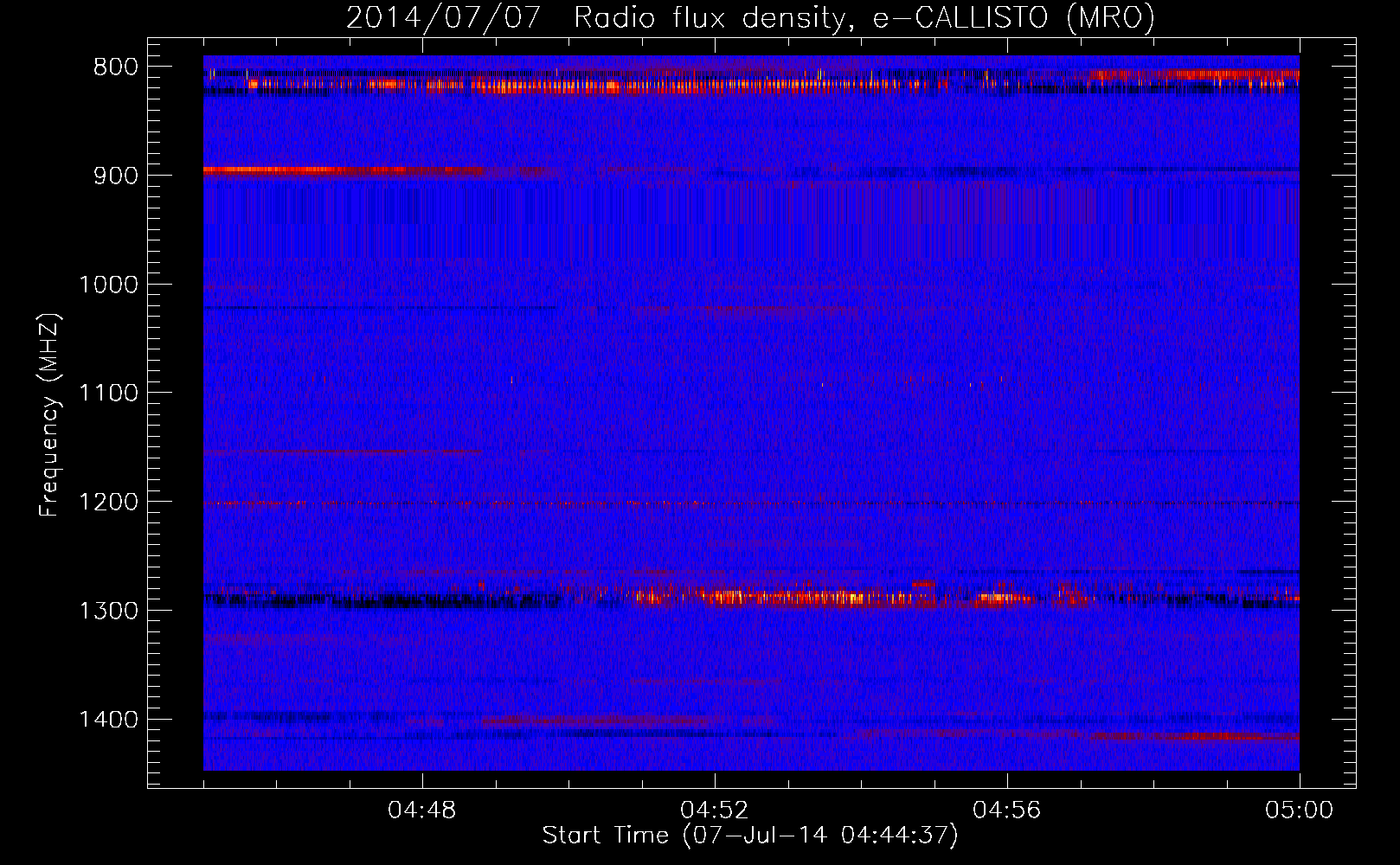Click the 04:56 time tick label
The width and height of the screenshot is (1400, 865).
(x=1007, y=811)
